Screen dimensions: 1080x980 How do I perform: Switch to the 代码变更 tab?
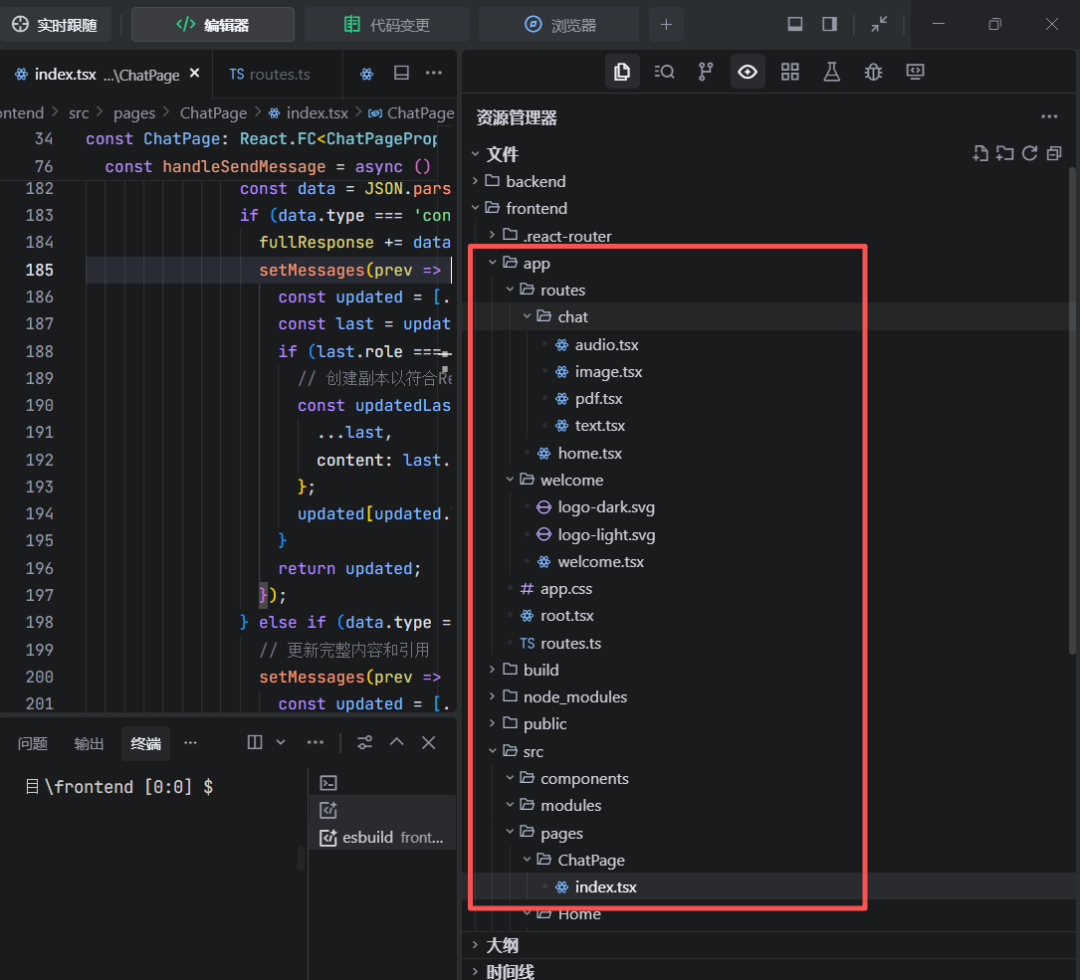[x=386, y=25]
